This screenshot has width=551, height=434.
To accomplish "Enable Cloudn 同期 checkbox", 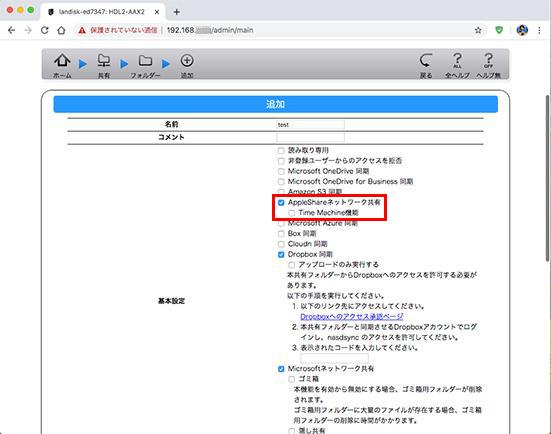I will tap(281, 244).
